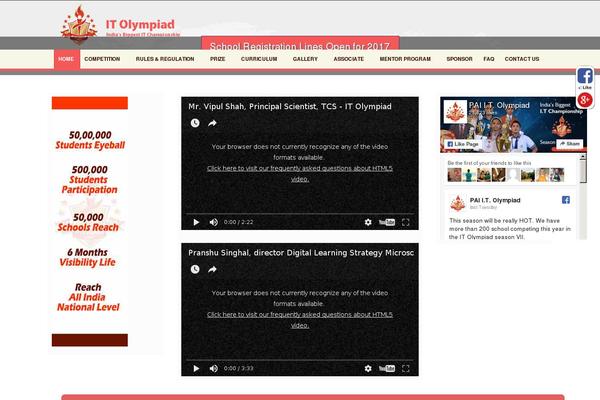
Task: Open the CURRICULUM menu item
Action: click(x=259, y=59)
